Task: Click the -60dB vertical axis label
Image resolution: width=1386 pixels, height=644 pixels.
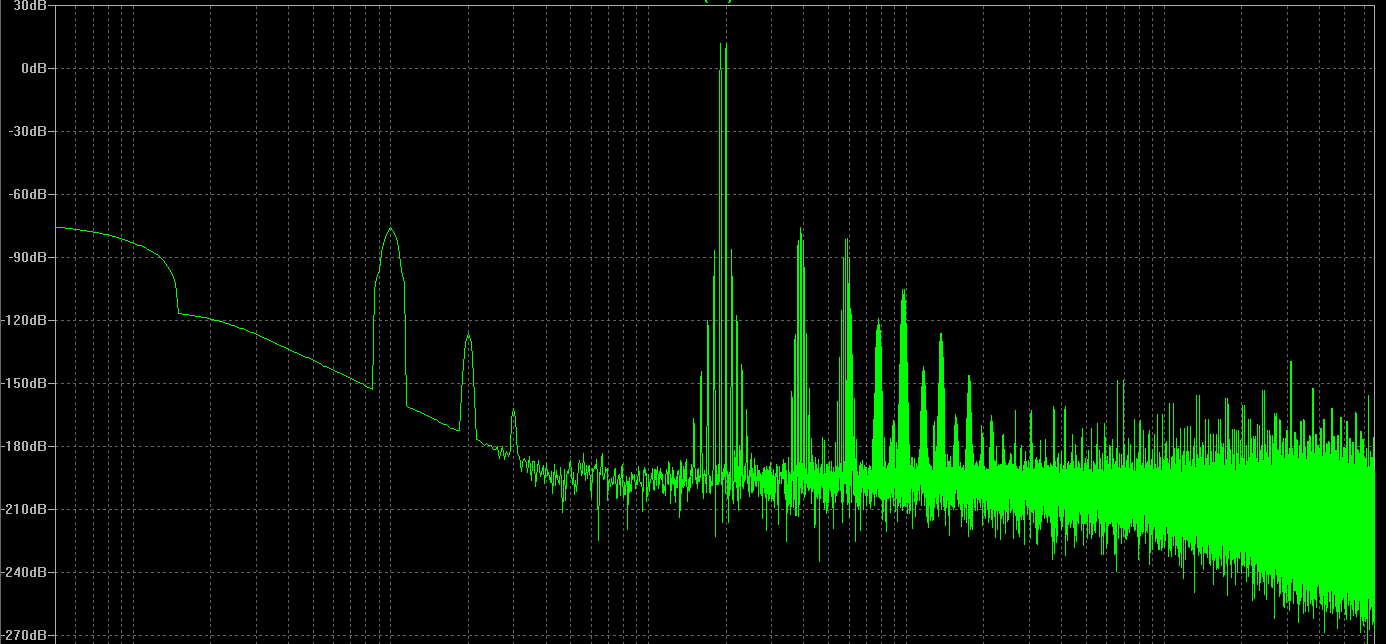Action: (x=29, y=194)
